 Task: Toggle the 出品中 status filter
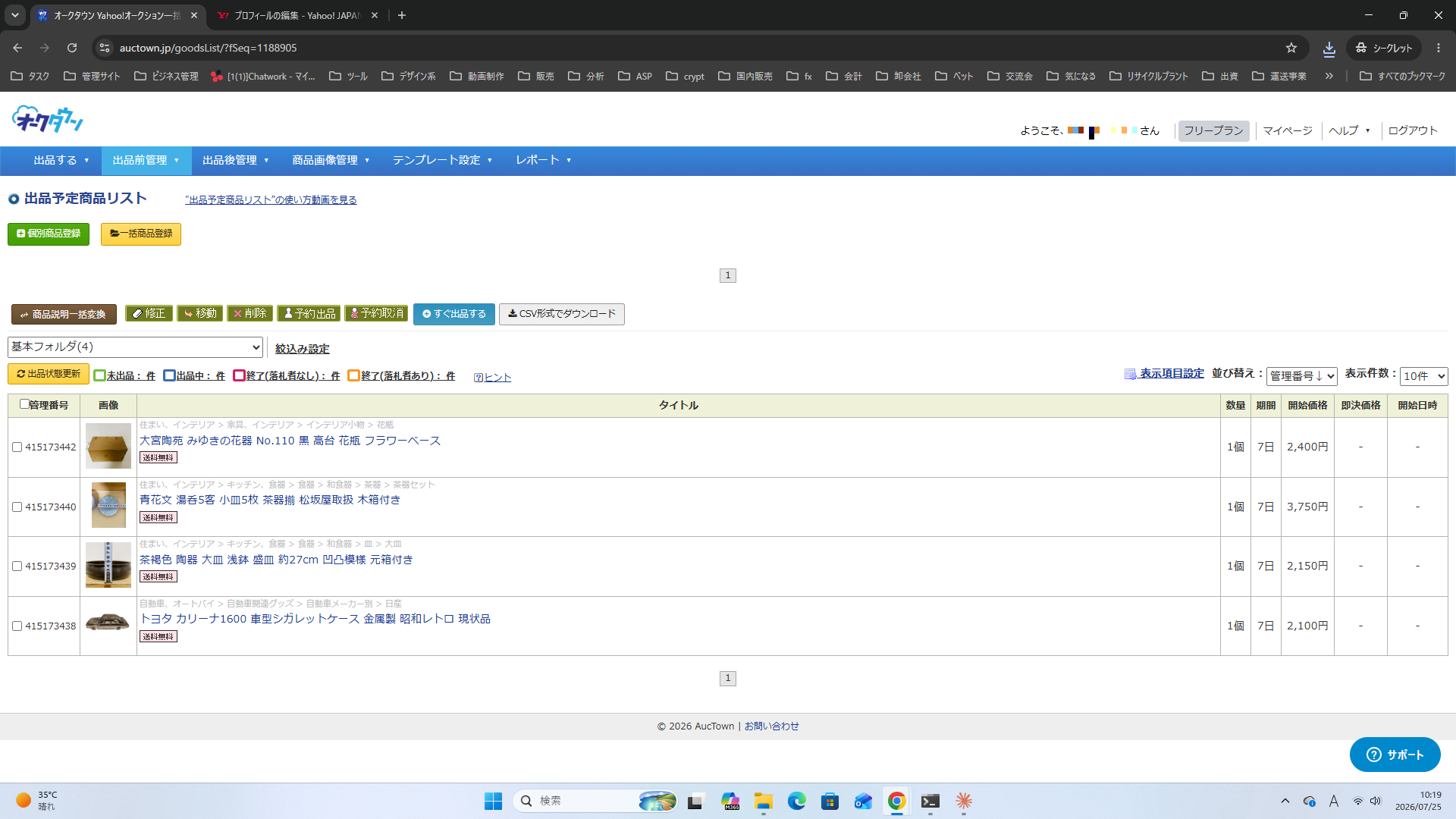(x=194, y=375)
